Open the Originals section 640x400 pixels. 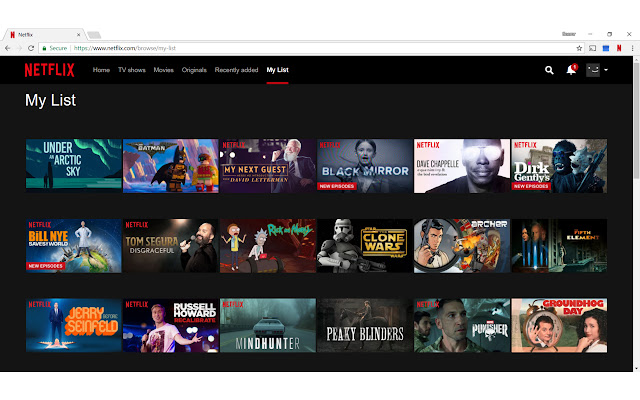(194, 70)
